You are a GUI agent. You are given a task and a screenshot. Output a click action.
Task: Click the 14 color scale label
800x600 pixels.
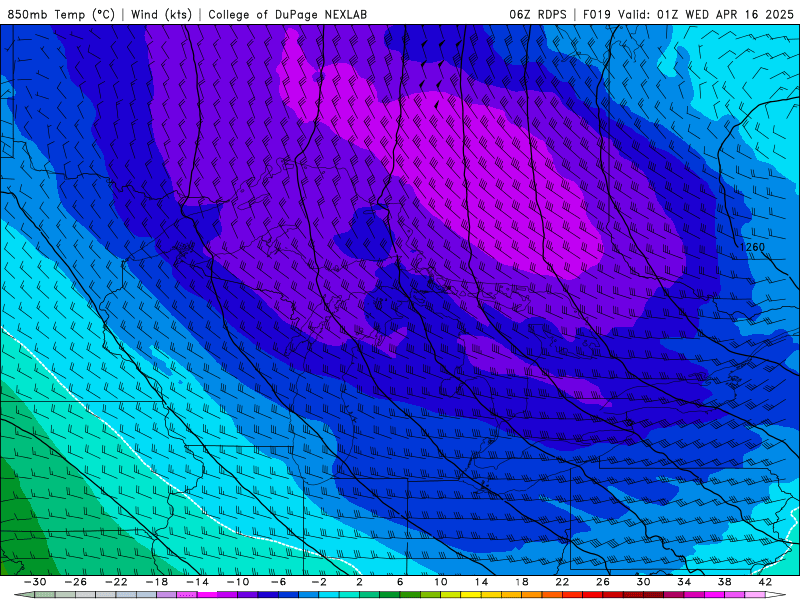481,582
